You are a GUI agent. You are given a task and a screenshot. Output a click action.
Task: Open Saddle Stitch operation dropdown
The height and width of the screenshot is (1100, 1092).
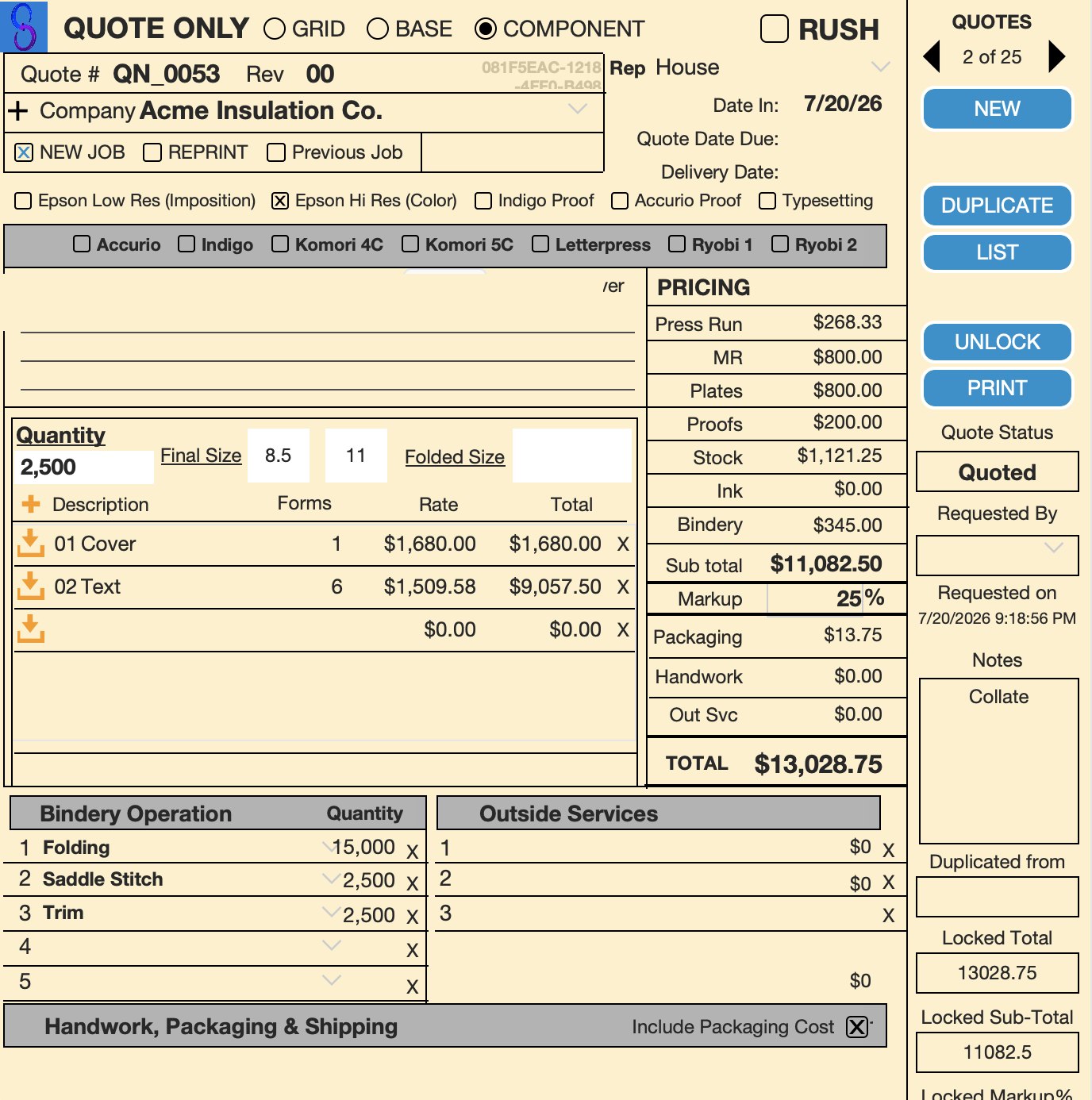click(332, 879)
